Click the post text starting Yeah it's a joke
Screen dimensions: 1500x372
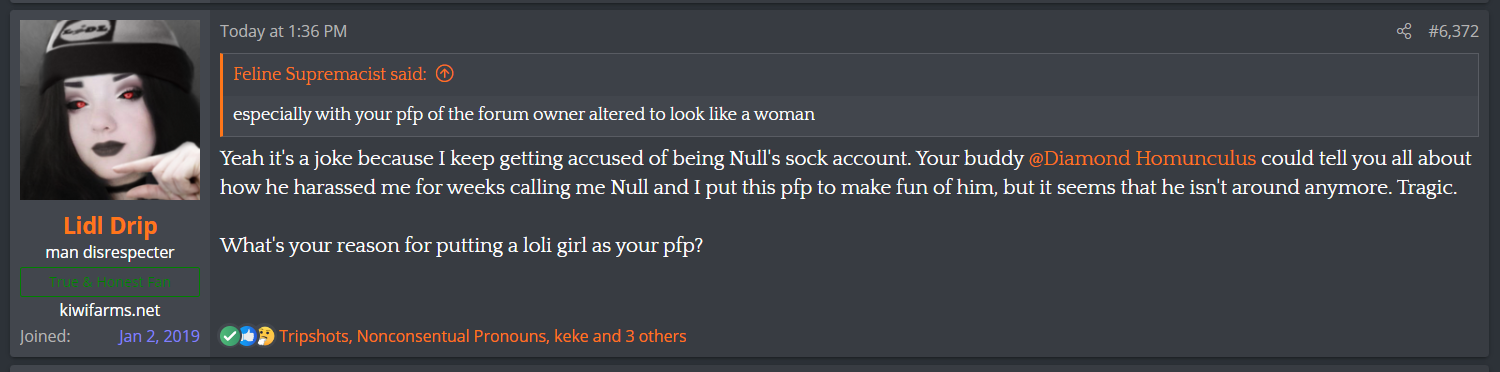pos(846,174)
